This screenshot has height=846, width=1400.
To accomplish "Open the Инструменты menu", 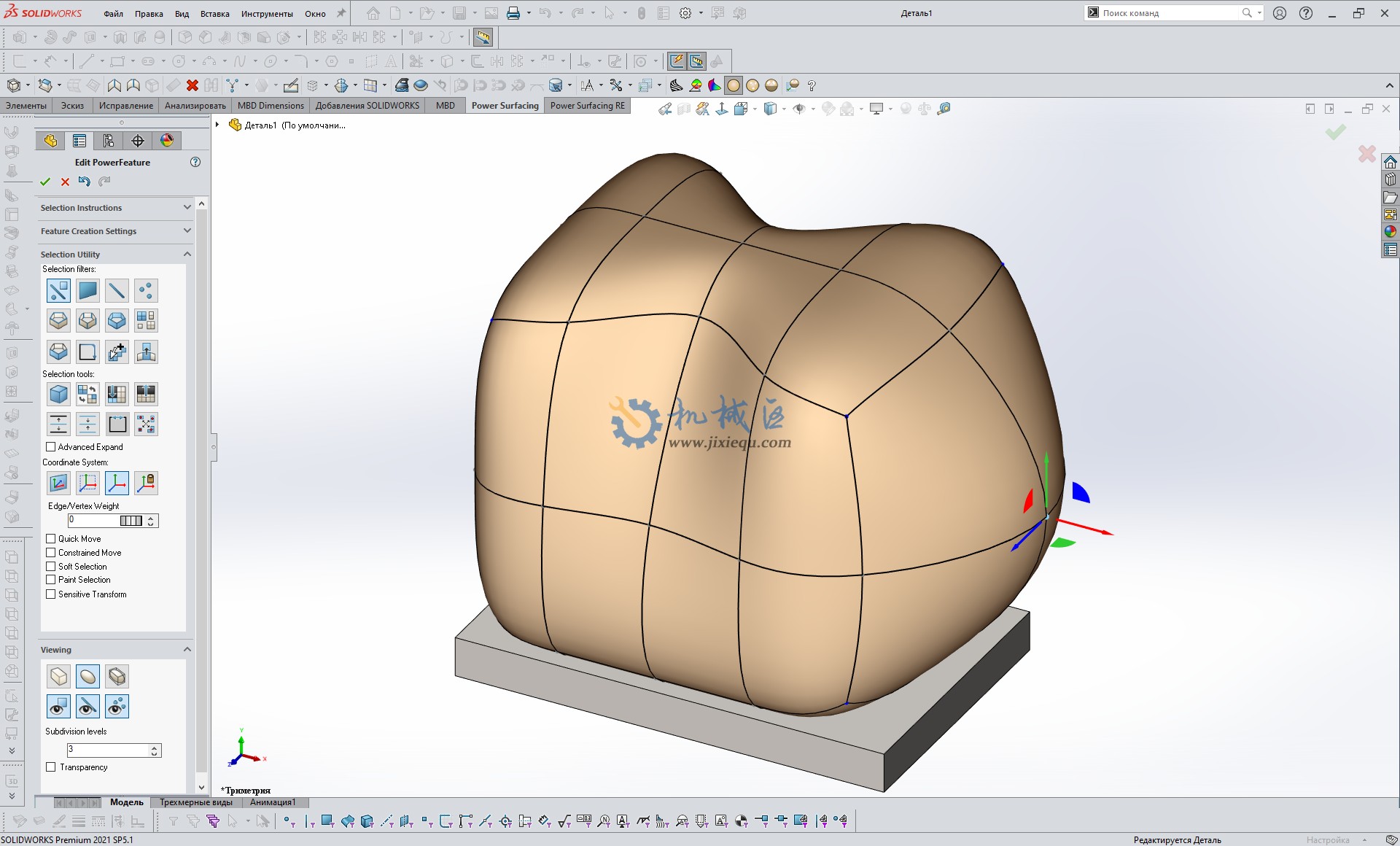I will [x=267, y=13].
